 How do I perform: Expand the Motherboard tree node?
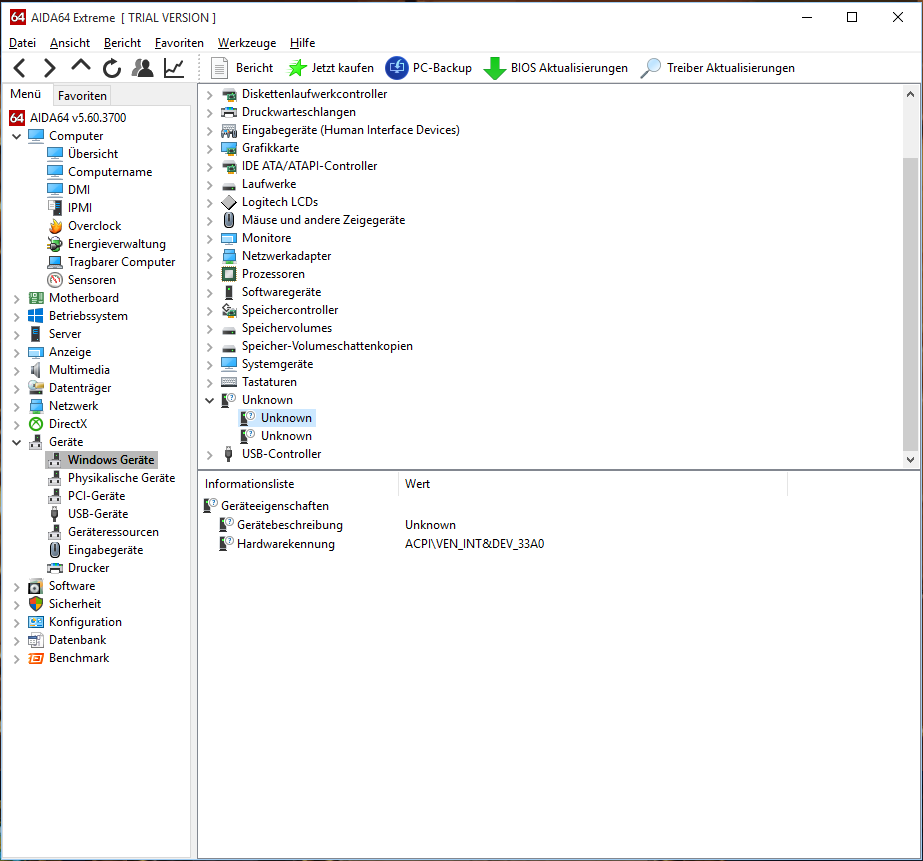tap(16, 298)
